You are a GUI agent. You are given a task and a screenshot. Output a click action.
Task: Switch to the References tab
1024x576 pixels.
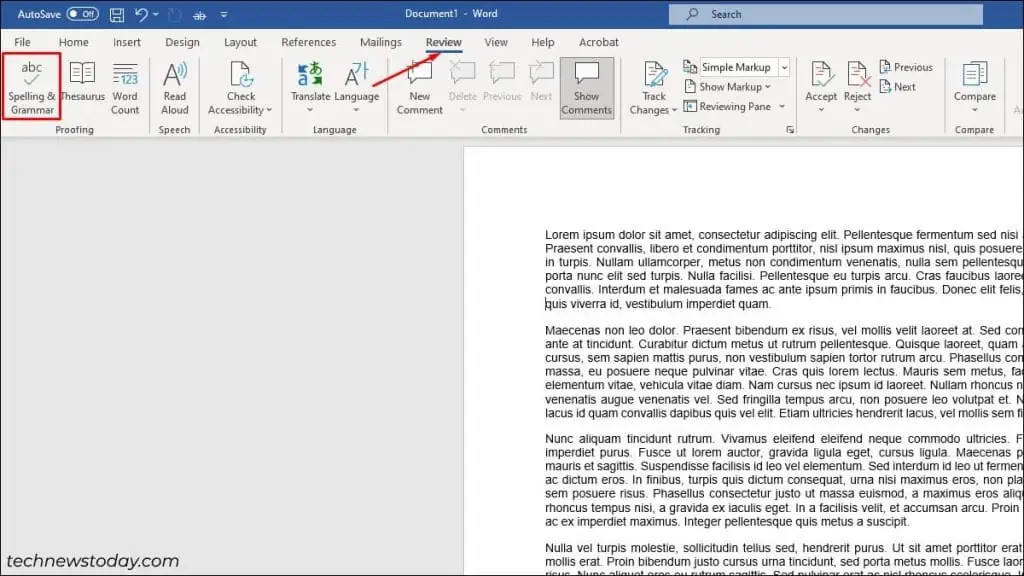point(308,42)
